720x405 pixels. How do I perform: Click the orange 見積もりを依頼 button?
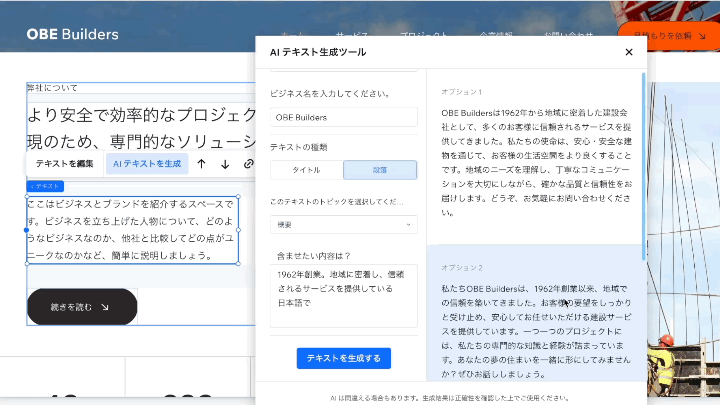pyautogui.click(x=683, y=36)
